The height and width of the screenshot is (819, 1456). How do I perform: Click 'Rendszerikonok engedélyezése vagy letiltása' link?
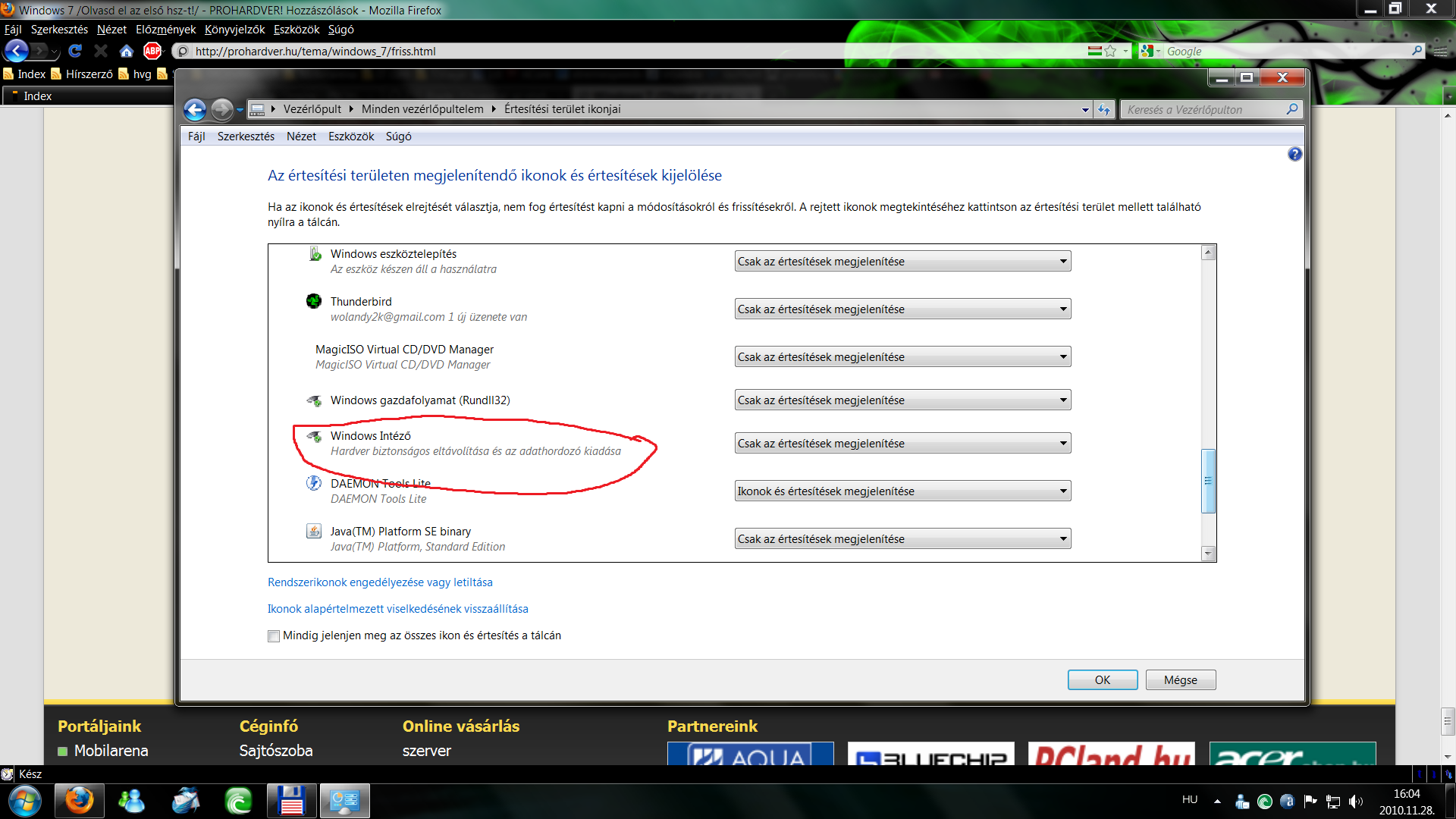coord(380,582)
